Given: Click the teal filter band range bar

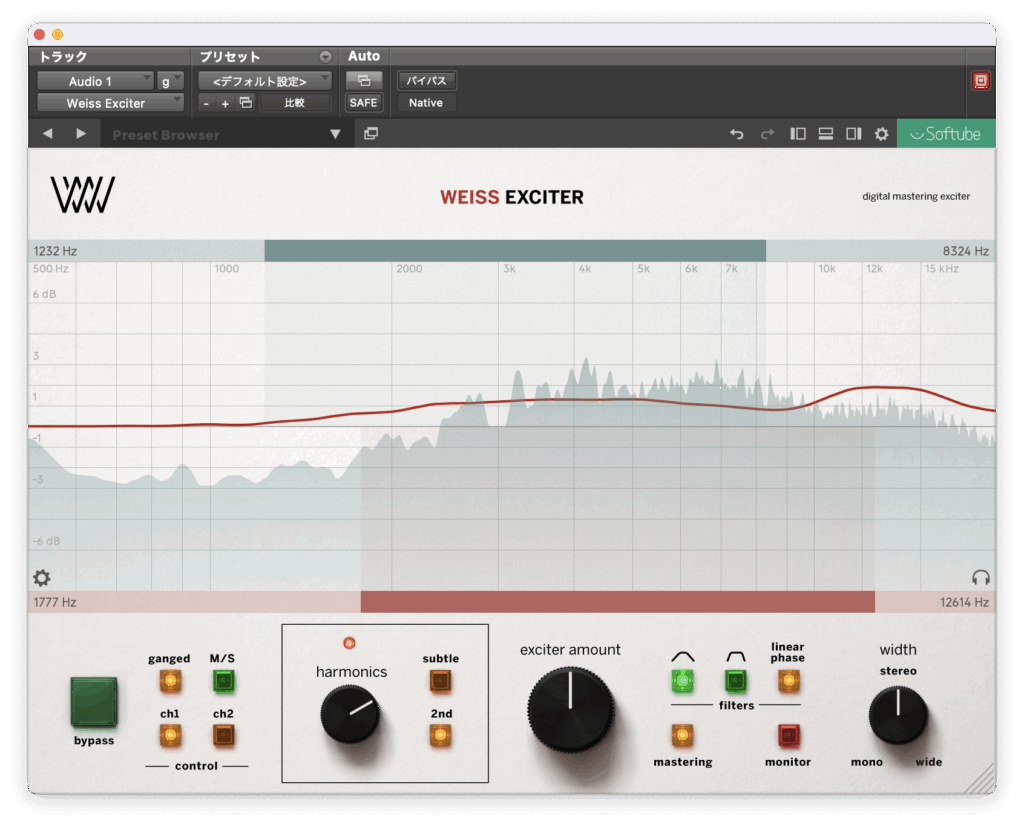Looking at the screenshot, I should 515,251.
